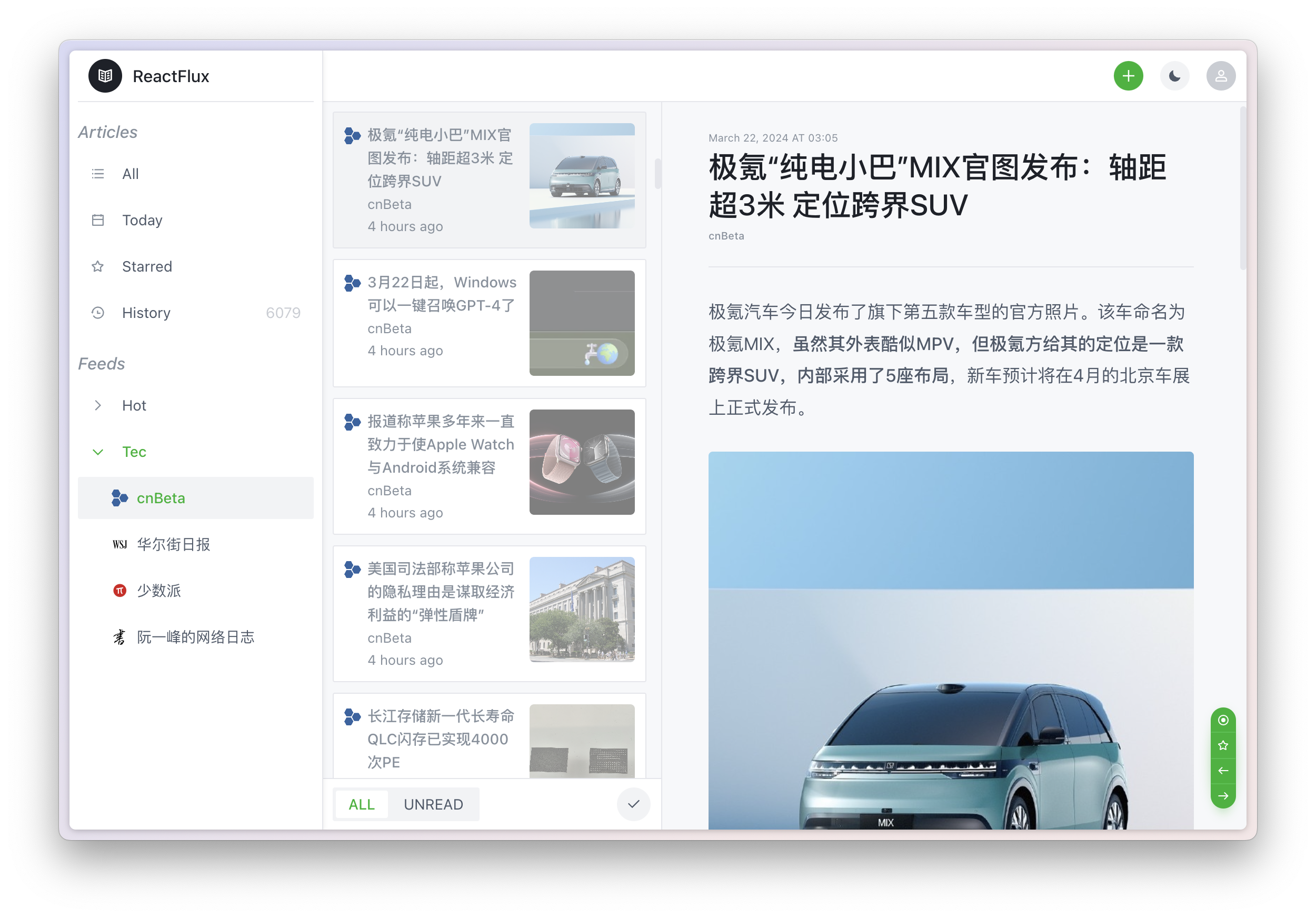1316x918 pixels.
Task: Expand the Hot feed group
Action: (98, 405)
